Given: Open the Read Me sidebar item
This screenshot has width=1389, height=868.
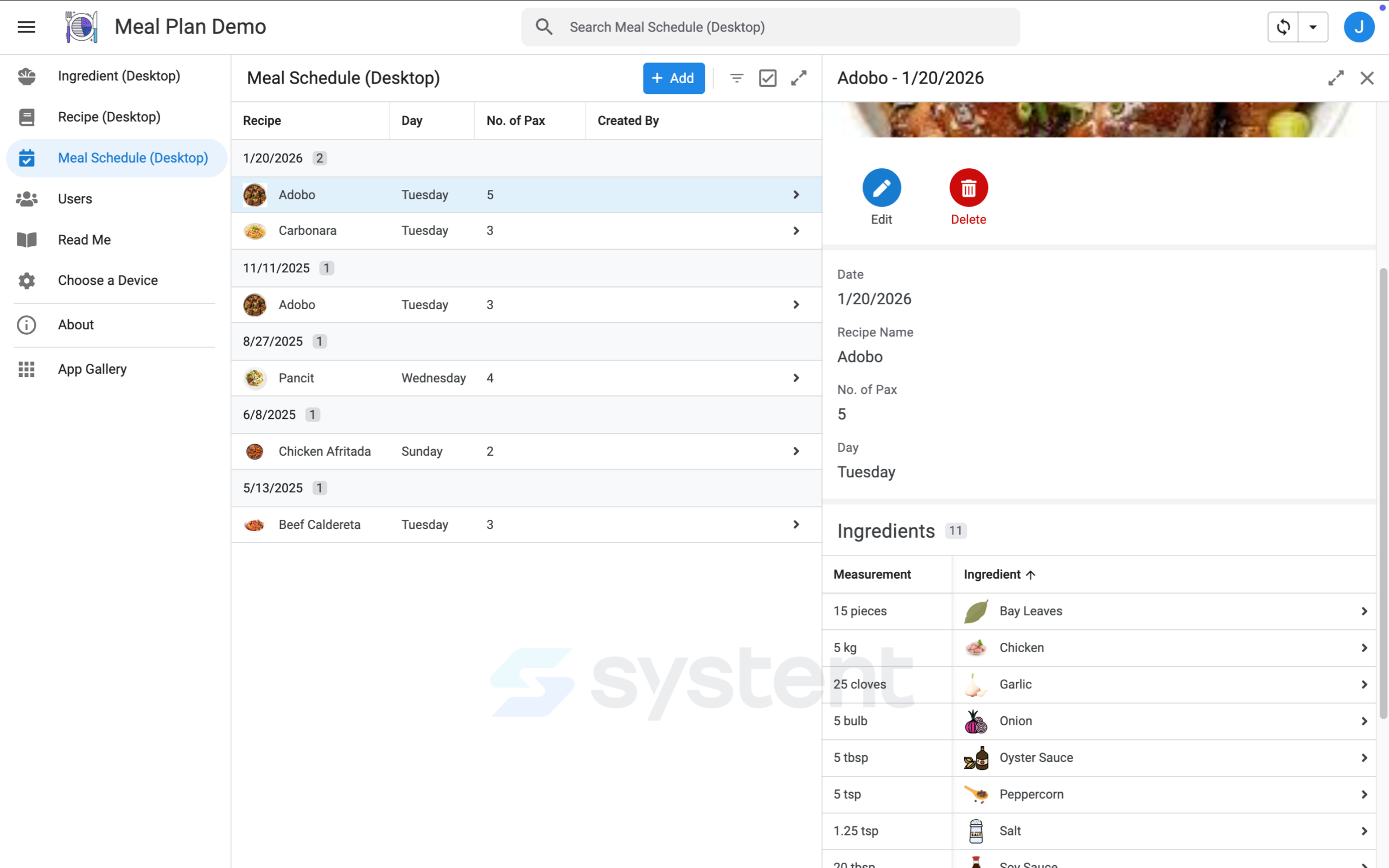Looking at the screenshot, I should coord(117,240).
